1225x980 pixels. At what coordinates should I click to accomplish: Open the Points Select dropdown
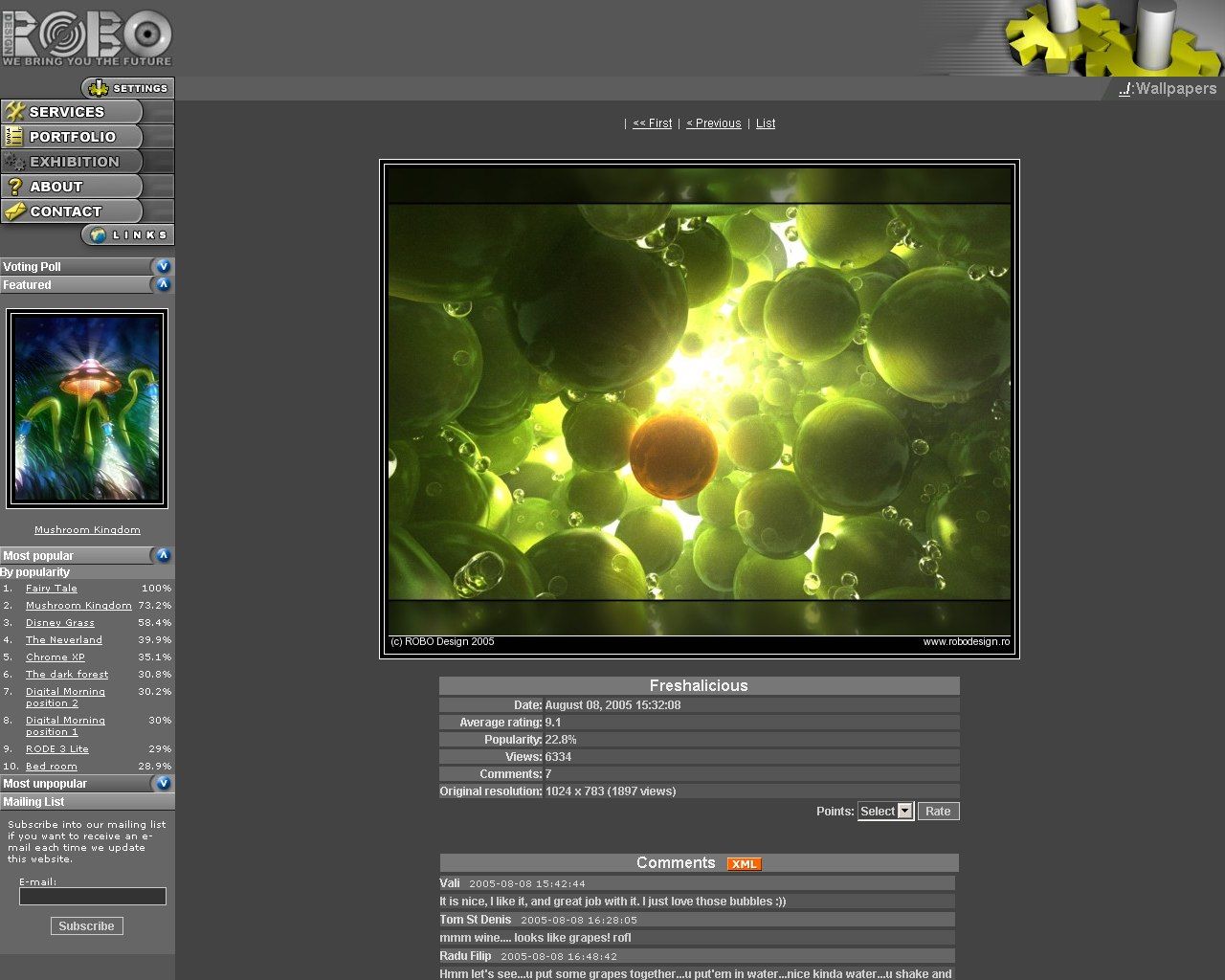885,812
